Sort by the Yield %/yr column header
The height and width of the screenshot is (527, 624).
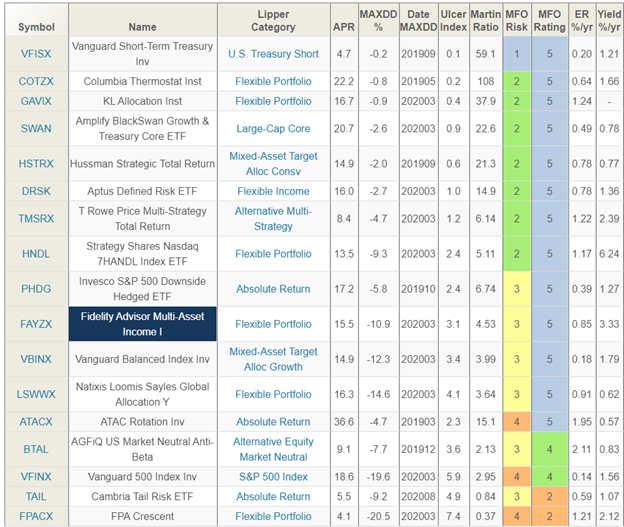(x=609, y=20)
